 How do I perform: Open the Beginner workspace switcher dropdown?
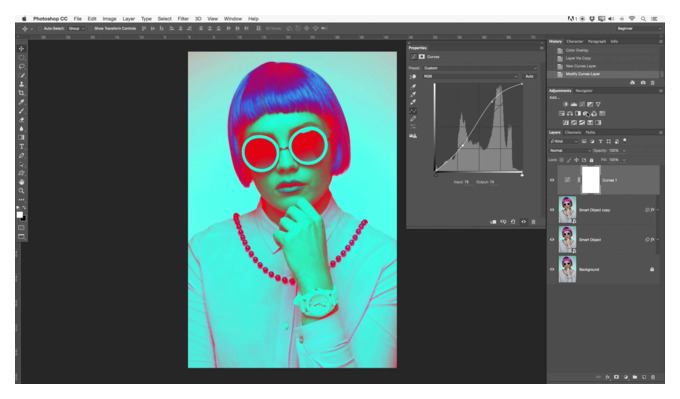[638, 29]
